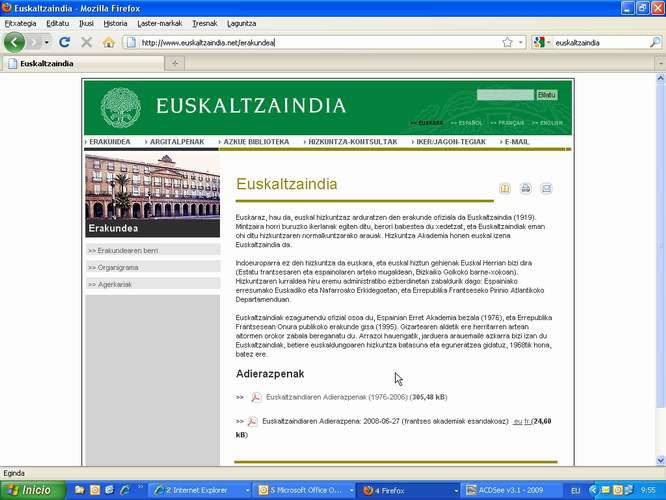666x500 pixels.
Task: Open the Iker/Jagon-tegiak navigation item
Action: [449, 142]
